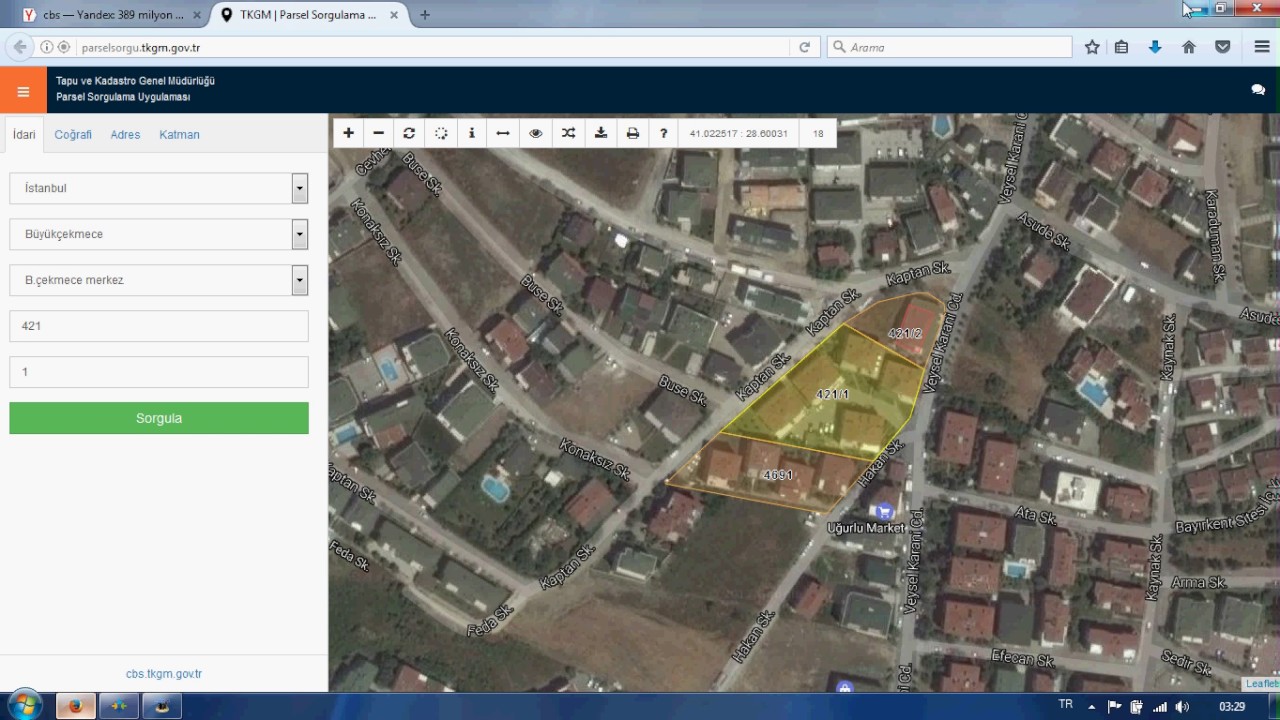Select the info (i) map tool
Viewport: 1280px width, 720px height.
[472, 133]
